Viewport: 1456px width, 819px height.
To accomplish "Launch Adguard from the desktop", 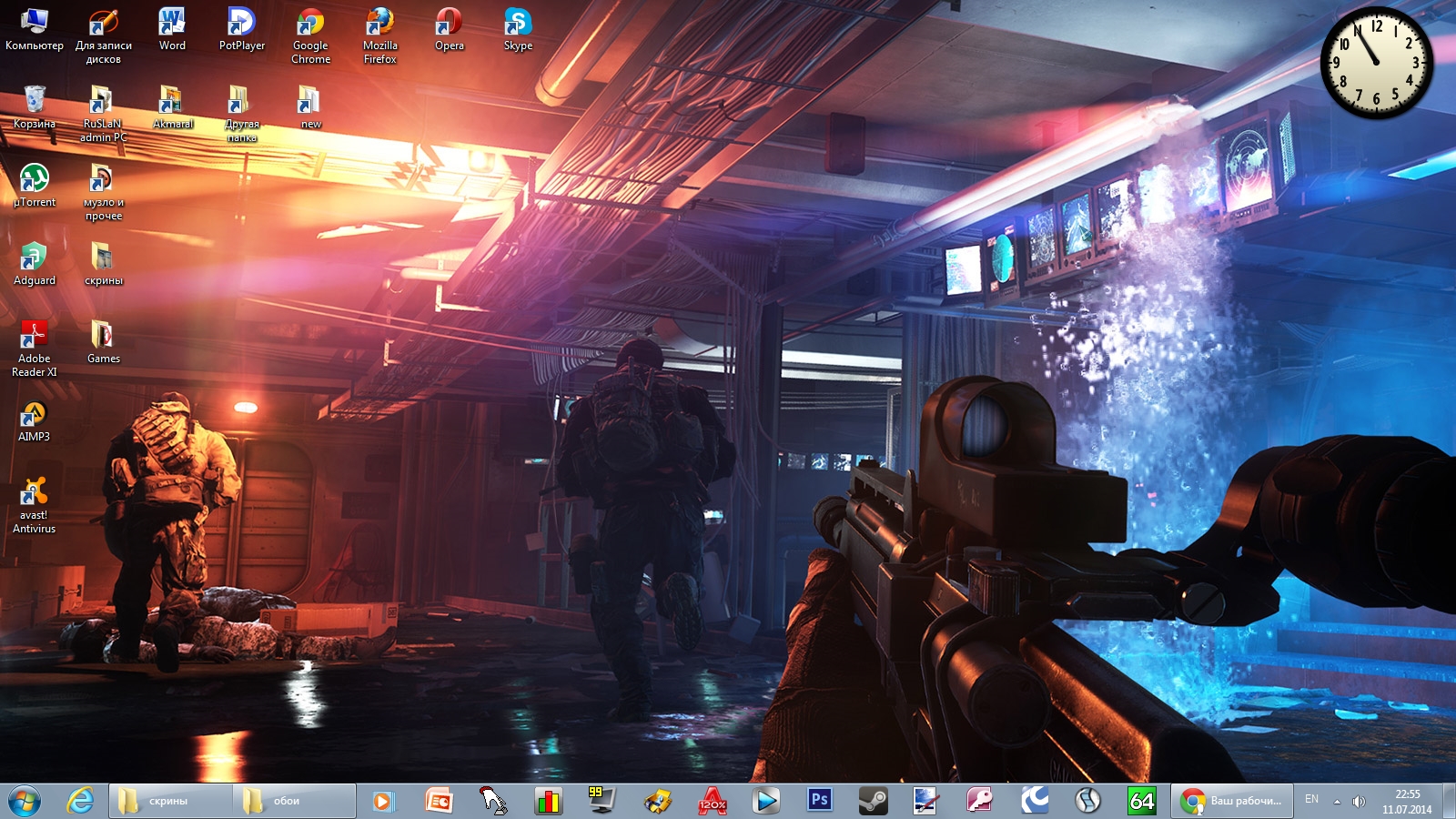I will coord(35,264).
